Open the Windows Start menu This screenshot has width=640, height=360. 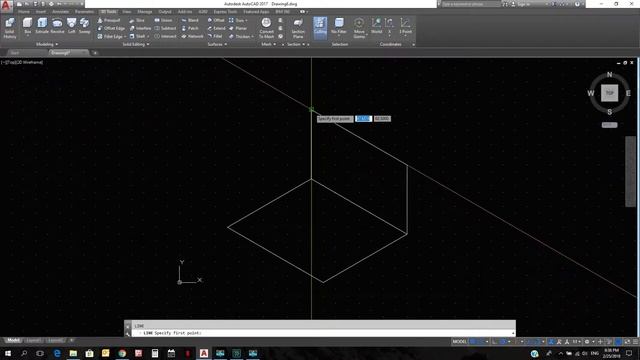pyautogui.click(x=7, y=353)
